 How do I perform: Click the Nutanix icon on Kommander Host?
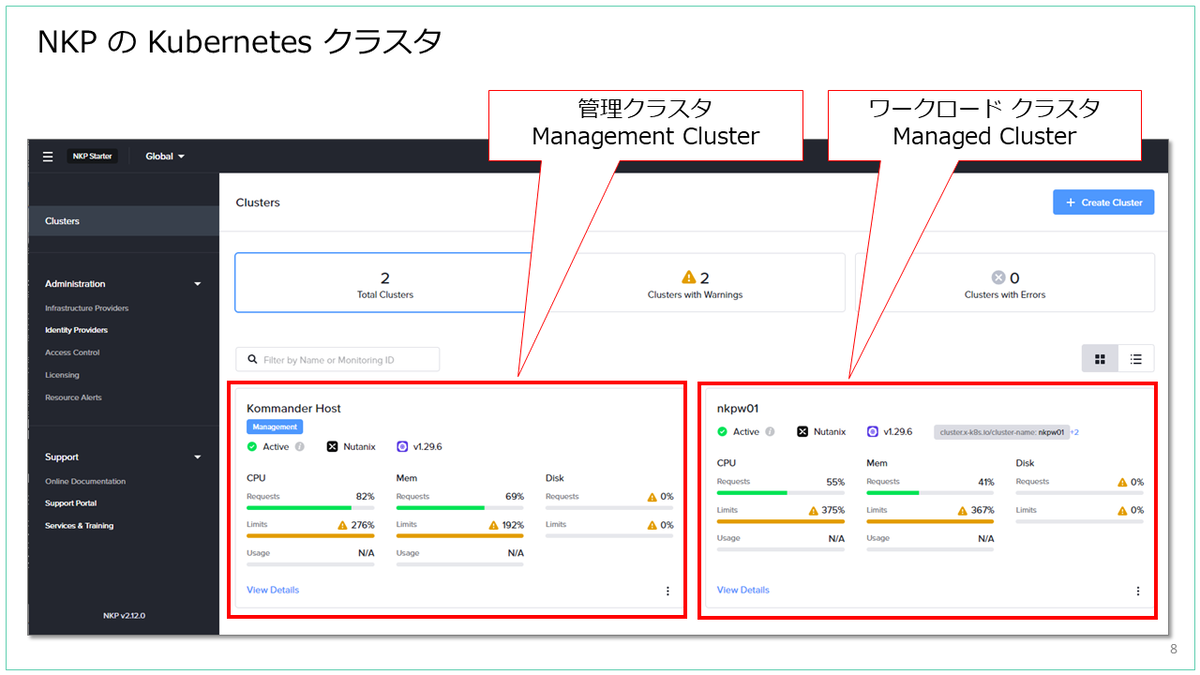click(333, 447)
